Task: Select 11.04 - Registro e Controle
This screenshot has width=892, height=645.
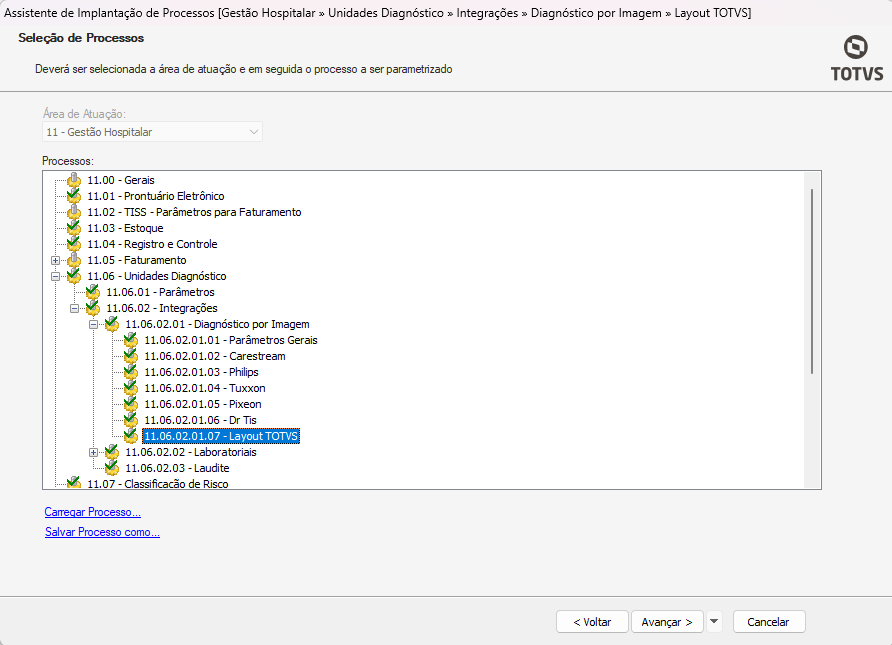Action: [x=152, y=244]
